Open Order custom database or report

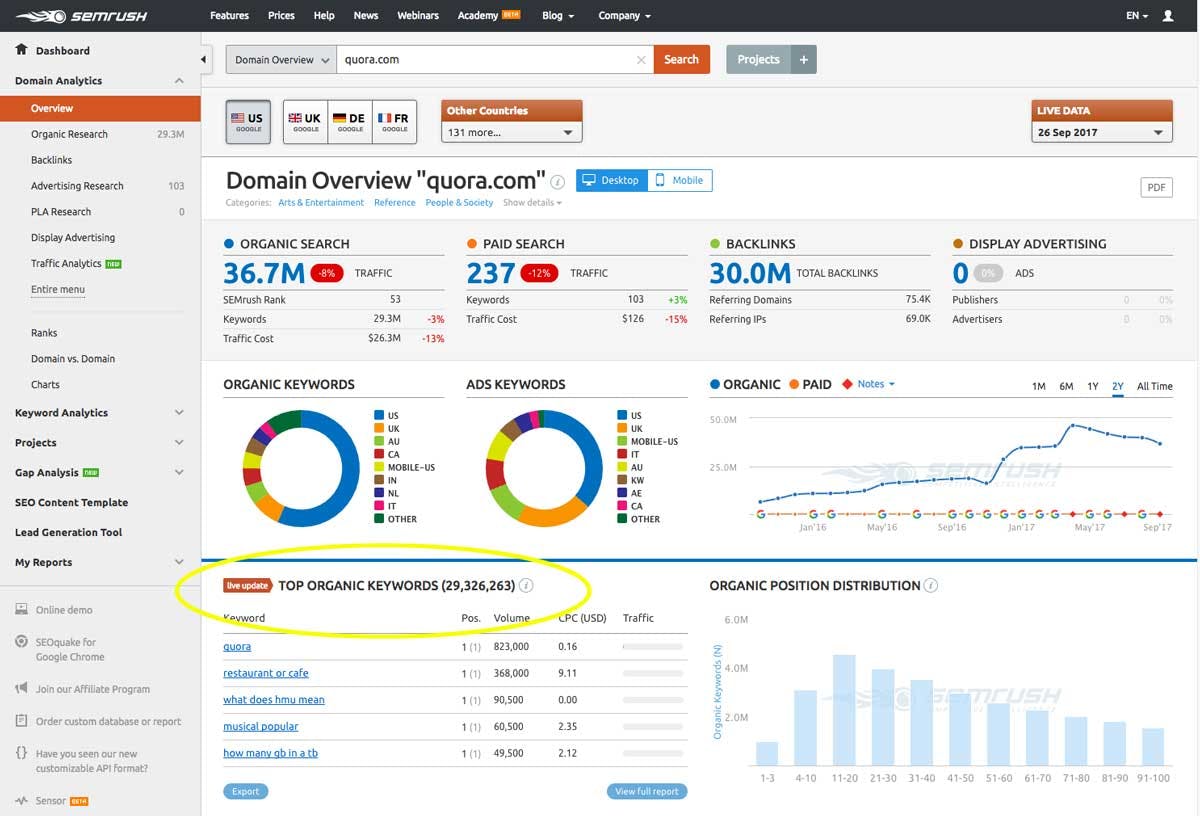[108, 721]
